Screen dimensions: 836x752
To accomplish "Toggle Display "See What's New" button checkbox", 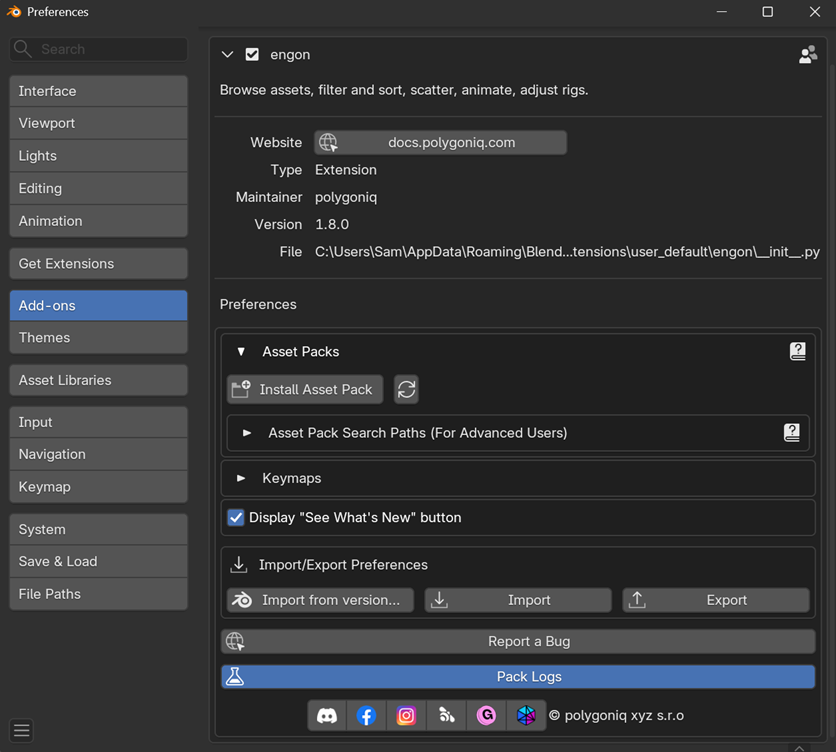I will point(236,517).
